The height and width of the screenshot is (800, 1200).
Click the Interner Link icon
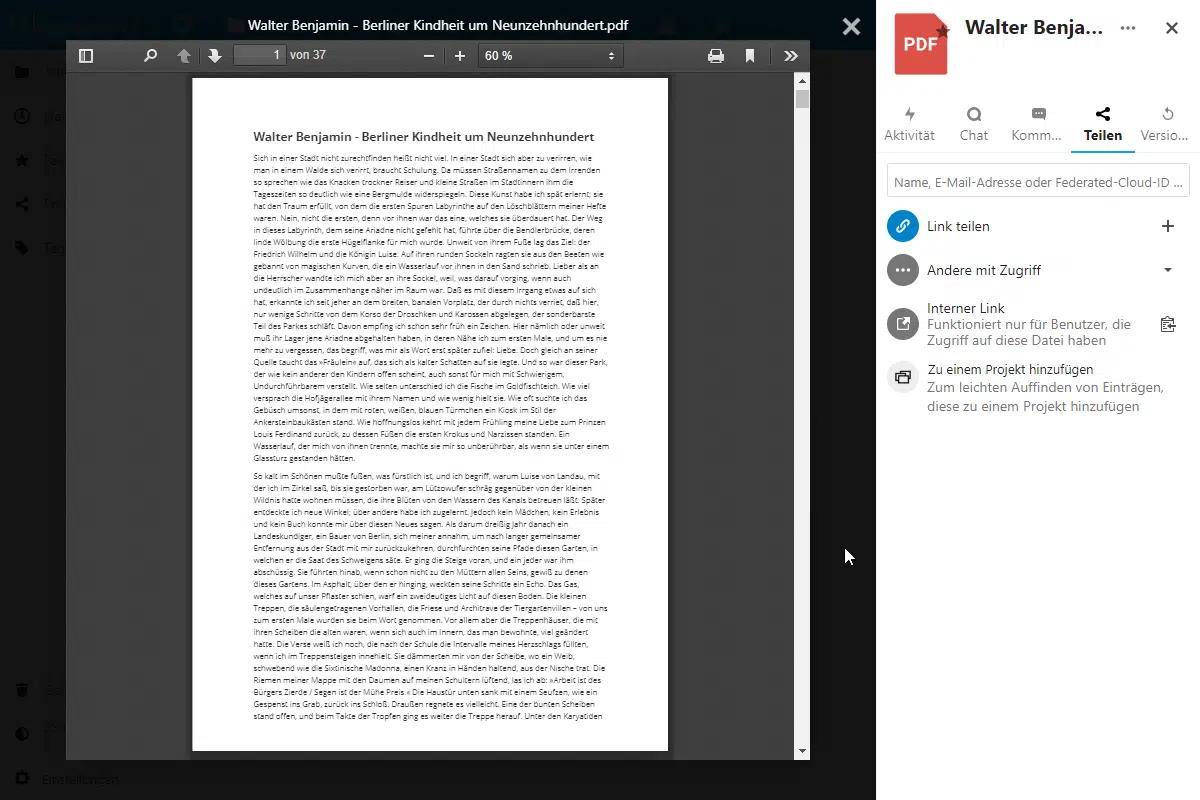(x=903, y=324)
